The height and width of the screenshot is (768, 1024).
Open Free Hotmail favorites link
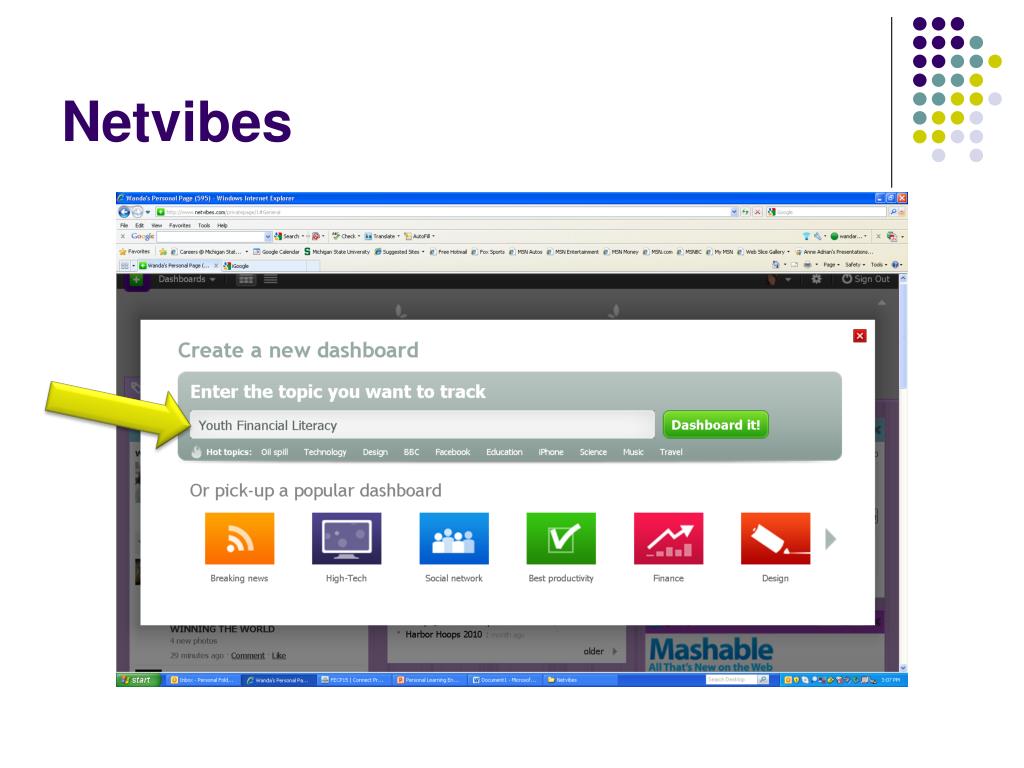coord(448,251)
